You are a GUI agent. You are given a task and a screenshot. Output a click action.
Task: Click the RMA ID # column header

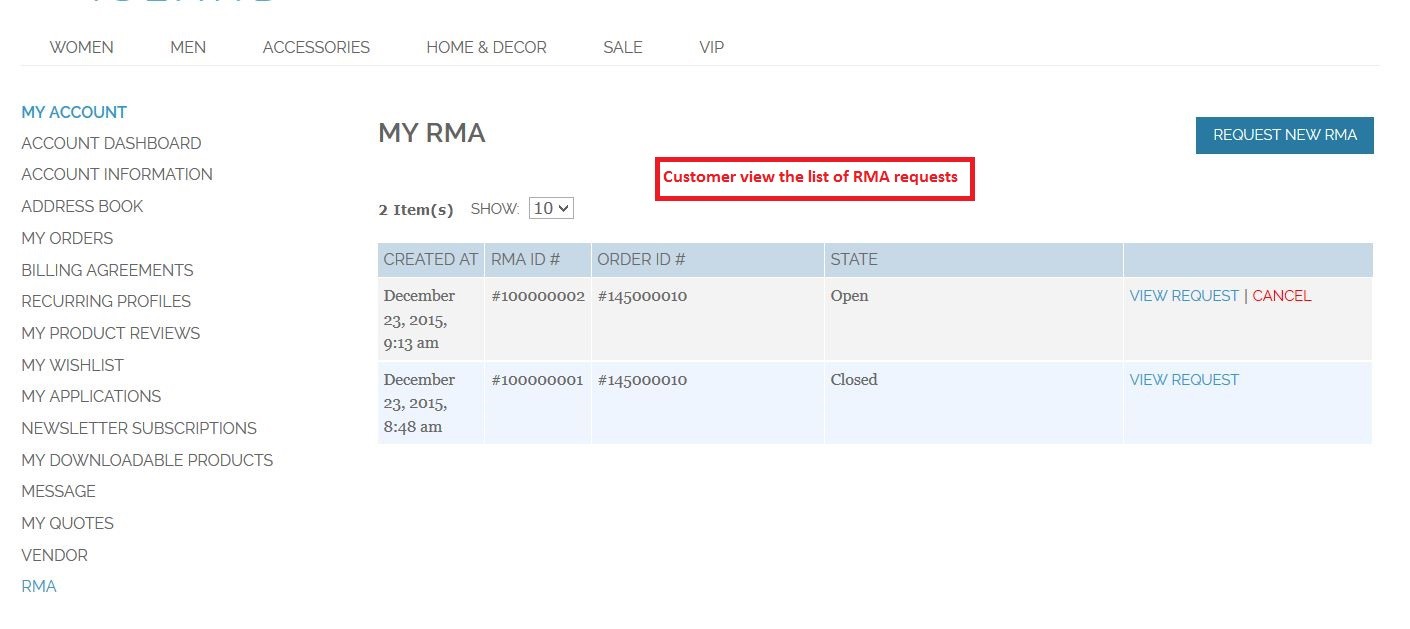[x=538, y=259]
